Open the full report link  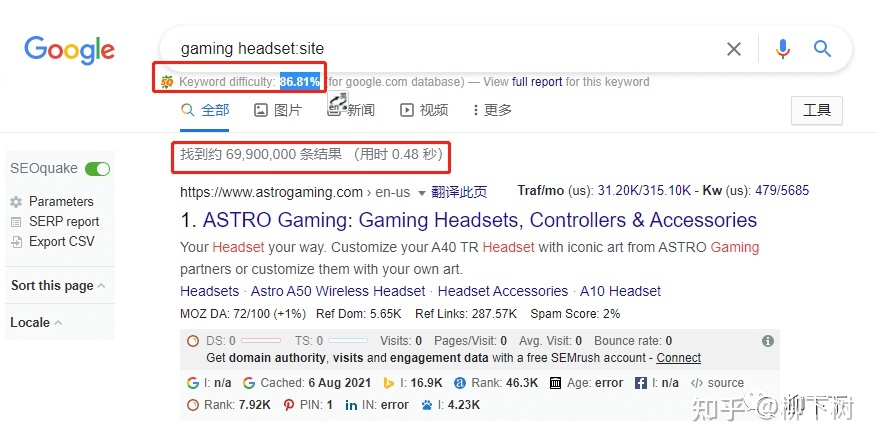[537, 82]
